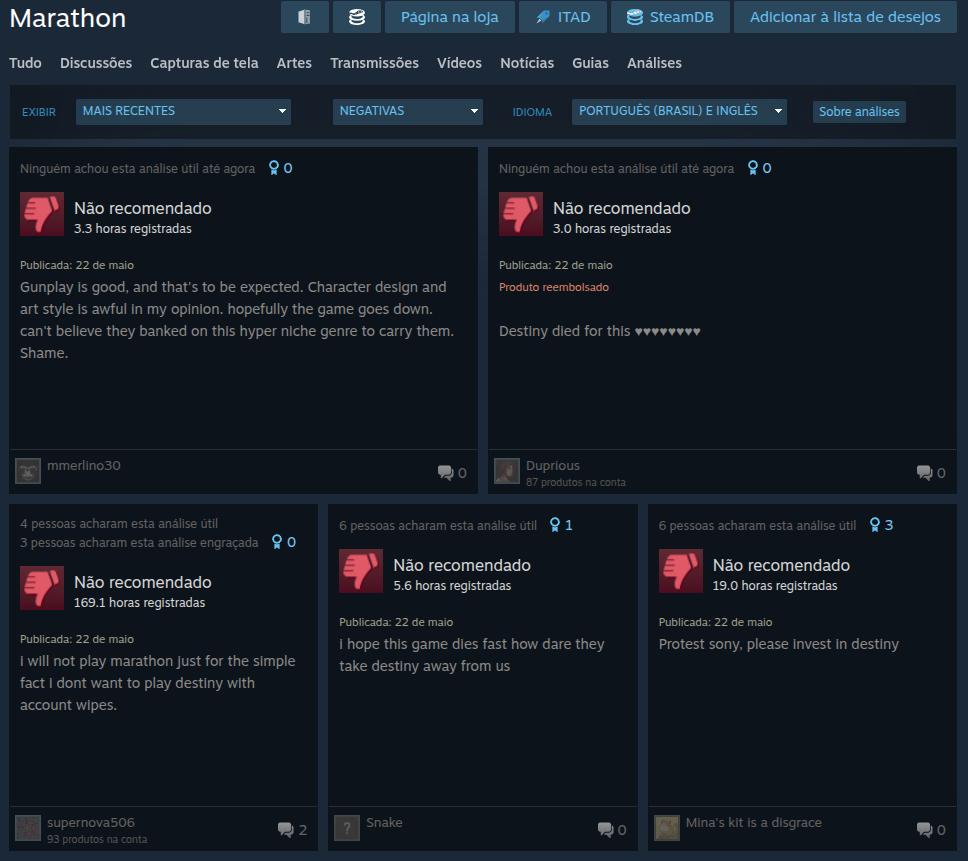Click thumbs-down icon on 19.0 horas review

[x=681, y=571]
